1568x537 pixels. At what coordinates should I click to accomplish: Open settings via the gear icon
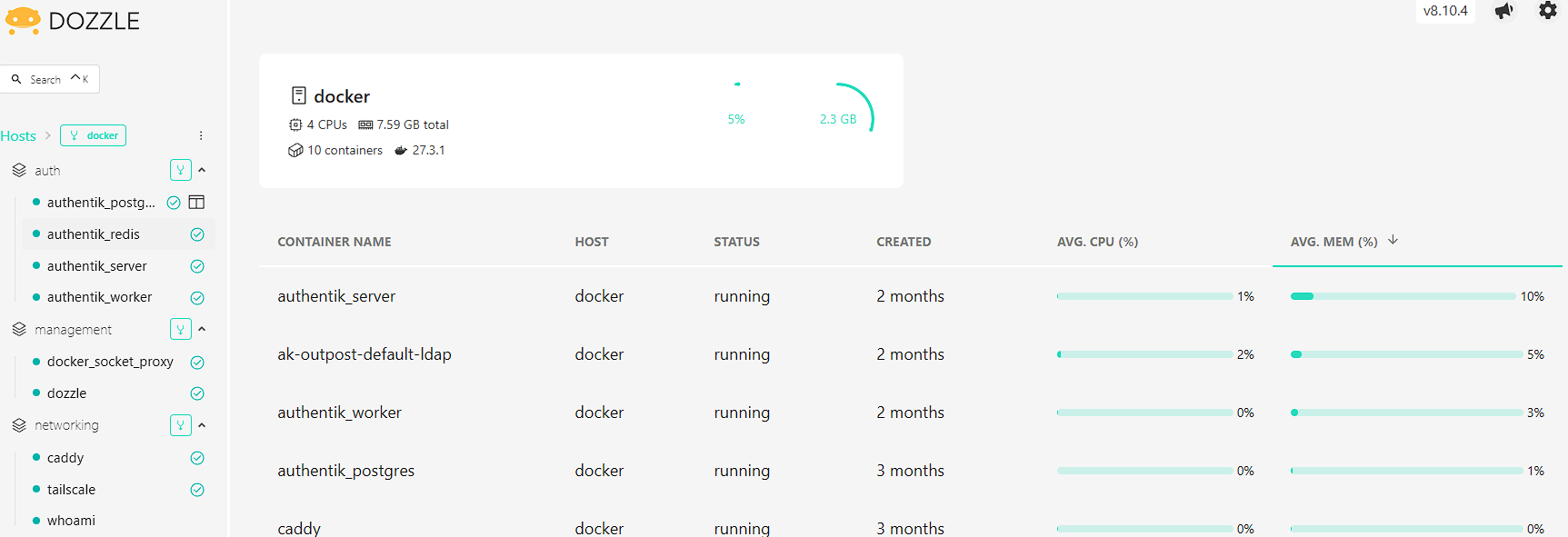point(1548,10)
